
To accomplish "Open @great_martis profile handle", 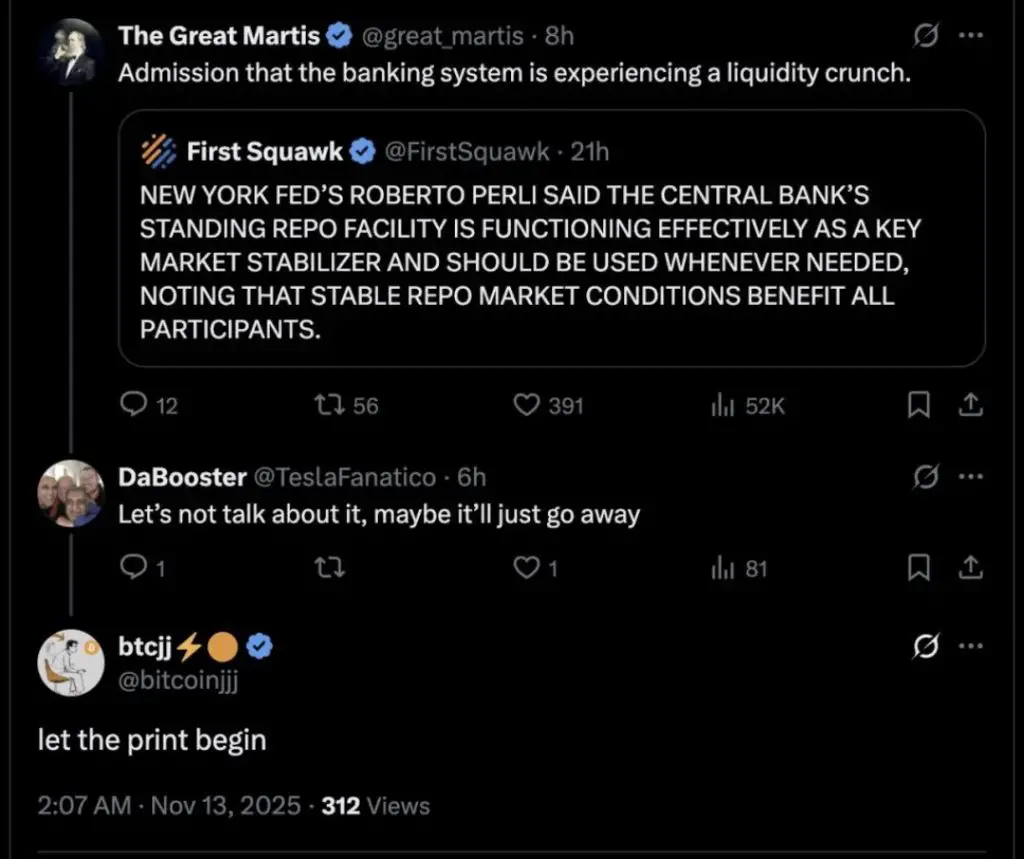I will pos(441,36).
